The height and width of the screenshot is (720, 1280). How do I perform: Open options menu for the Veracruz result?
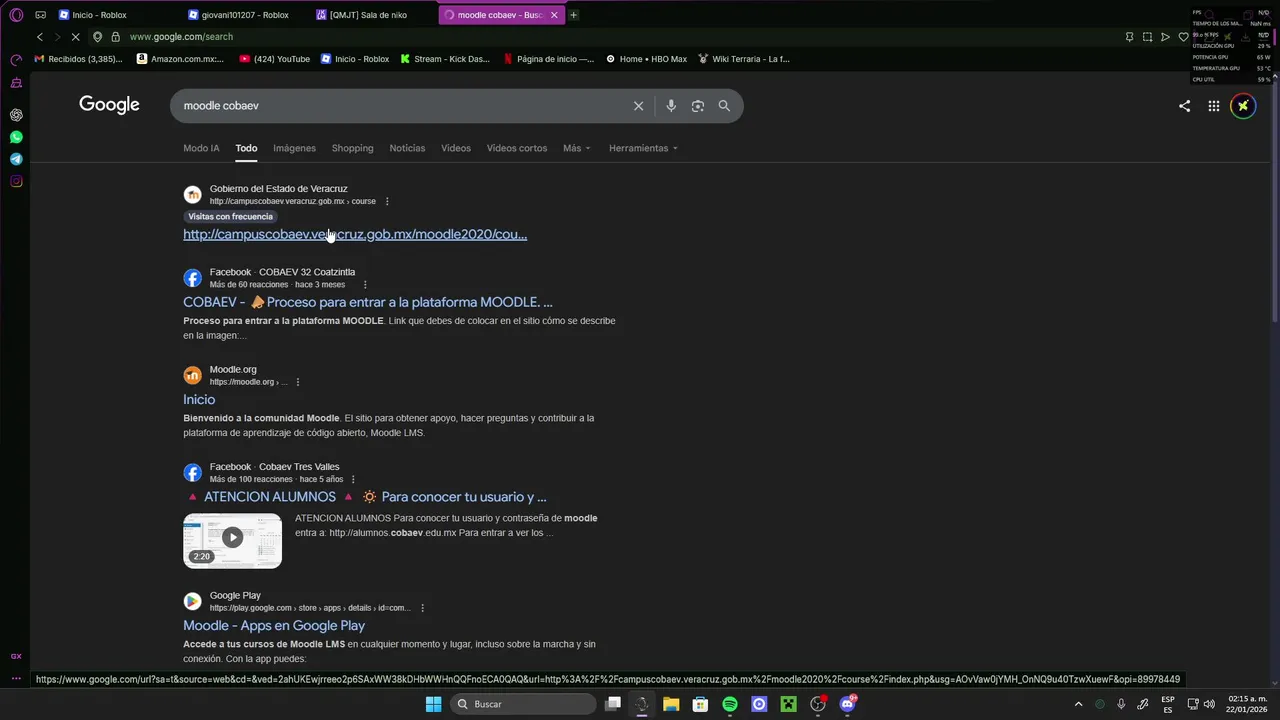coord(387,201)
